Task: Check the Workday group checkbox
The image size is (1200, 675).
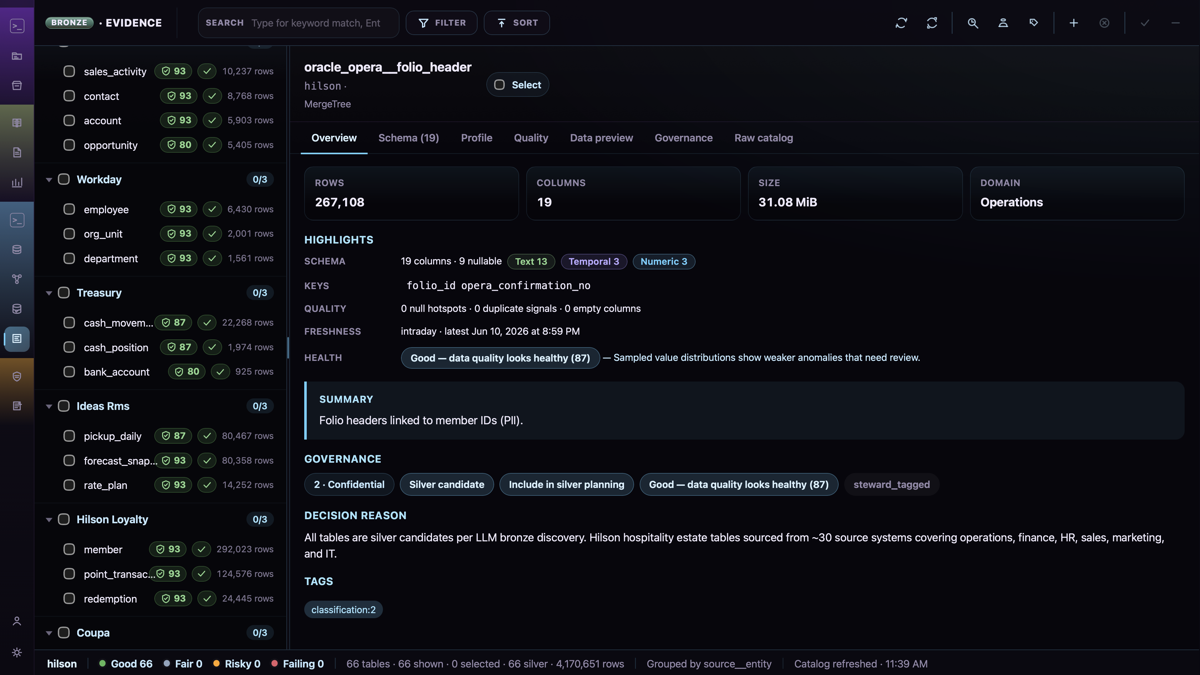Action: [x=64, y=180]
